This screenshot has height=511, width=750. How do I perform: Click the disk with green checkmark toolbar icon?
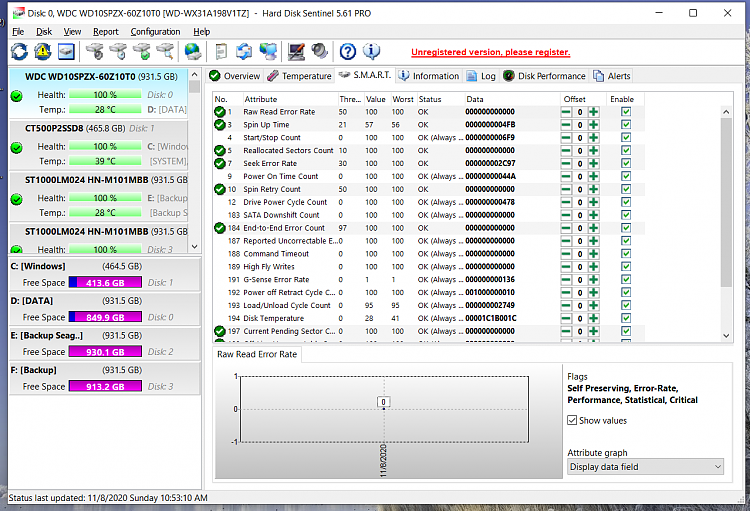point(142,51)
